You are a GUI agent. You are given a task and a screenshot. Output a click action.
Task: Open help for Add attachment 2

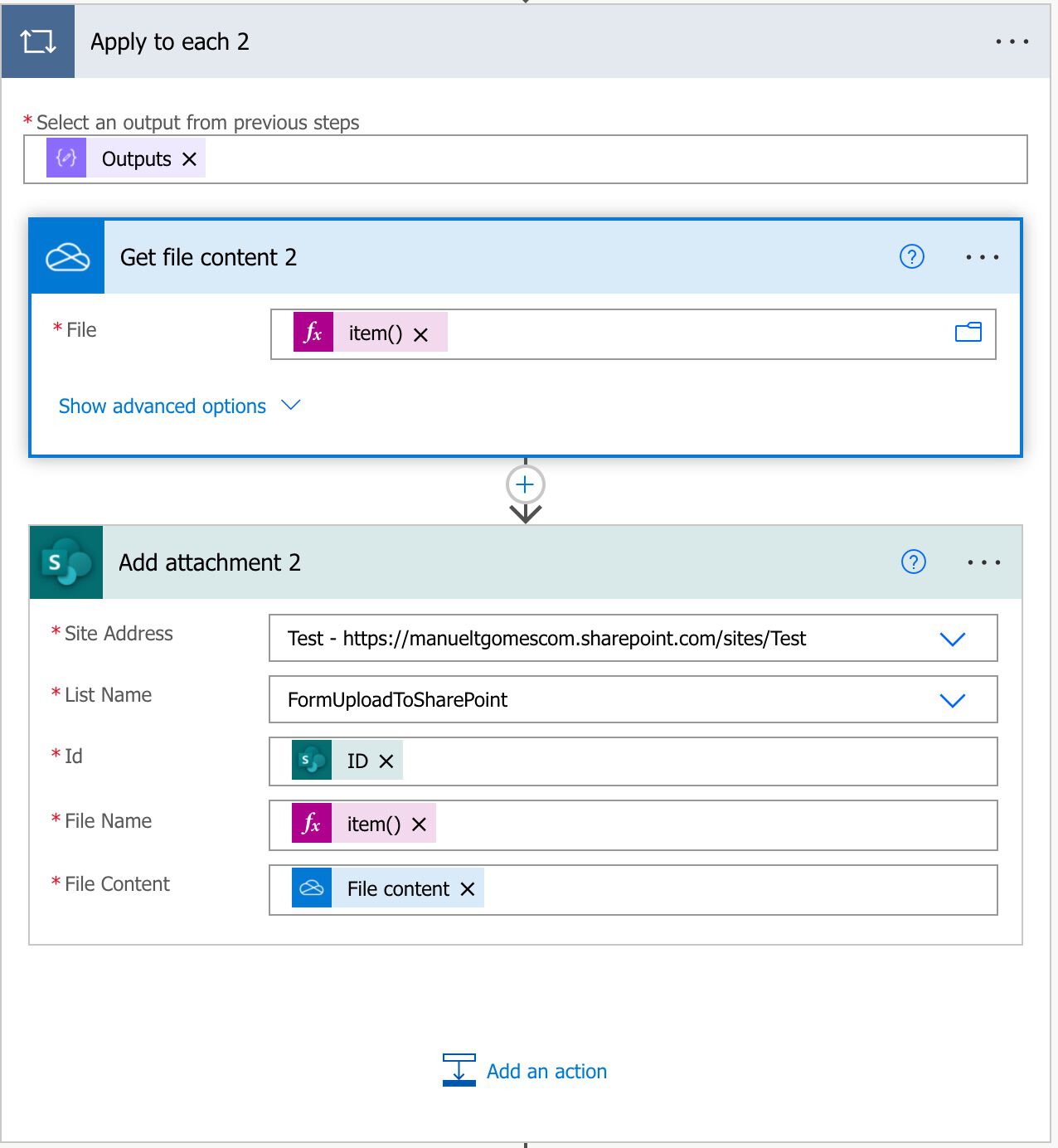click(x=914, y=562)
